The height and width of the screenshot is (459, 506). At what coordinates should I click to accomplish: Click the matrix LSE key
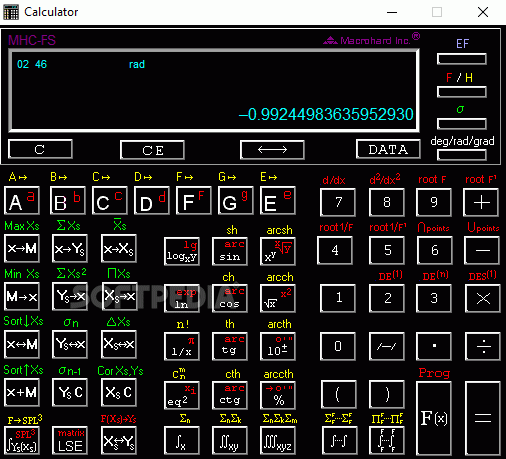tap(70, 440)
